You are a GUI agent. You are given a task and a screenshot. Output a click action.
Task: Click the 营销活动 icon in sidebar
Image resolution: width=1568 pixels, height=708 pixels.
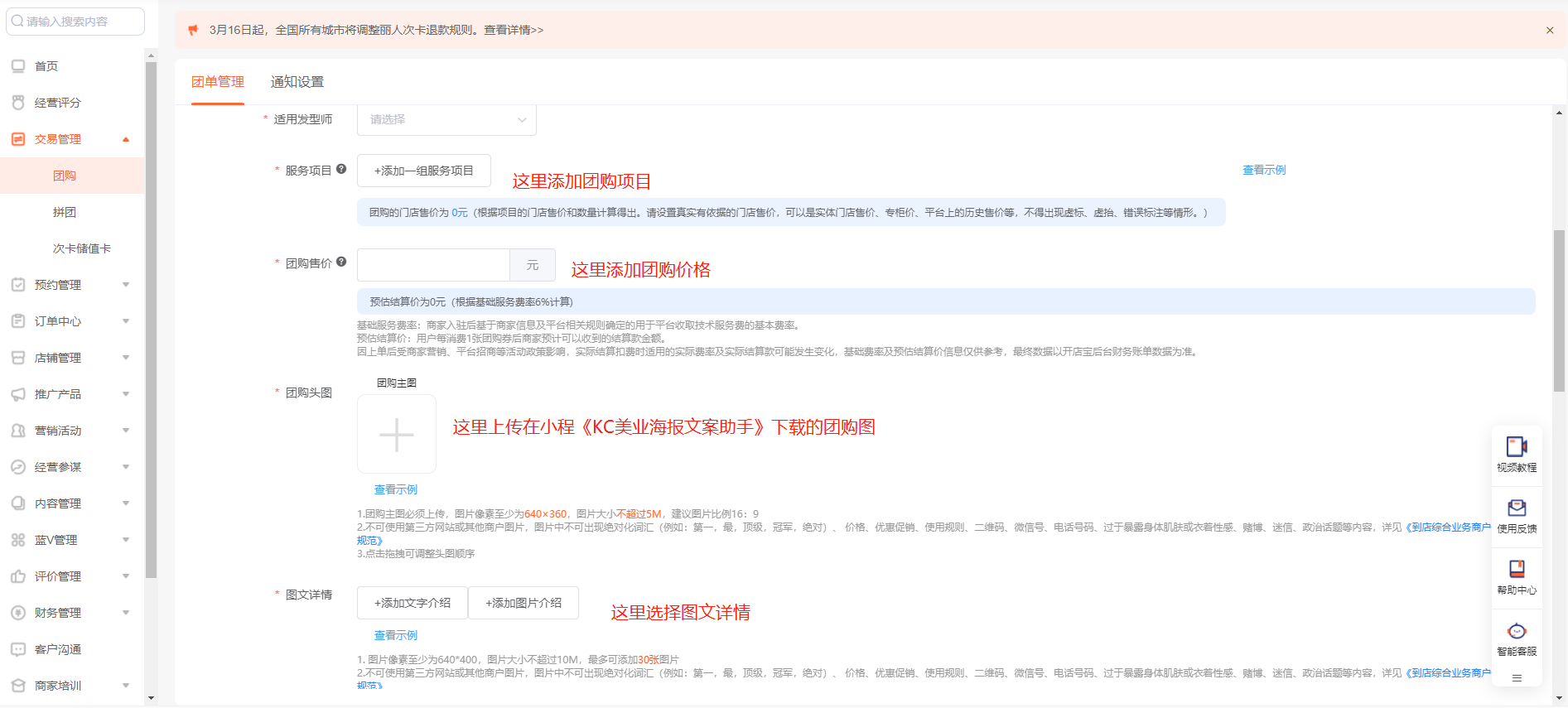pyautogui.click(x=18, y=431)
